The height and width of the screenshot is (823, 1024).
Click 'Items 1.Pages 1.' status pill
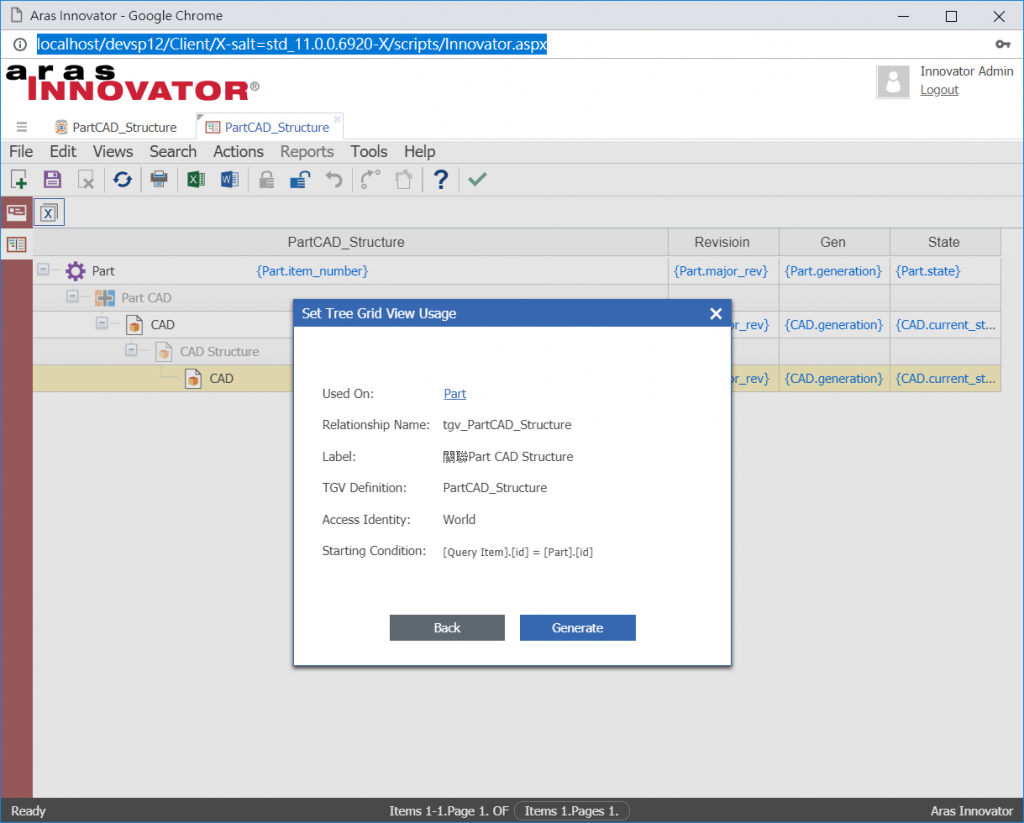pos(571,811)
